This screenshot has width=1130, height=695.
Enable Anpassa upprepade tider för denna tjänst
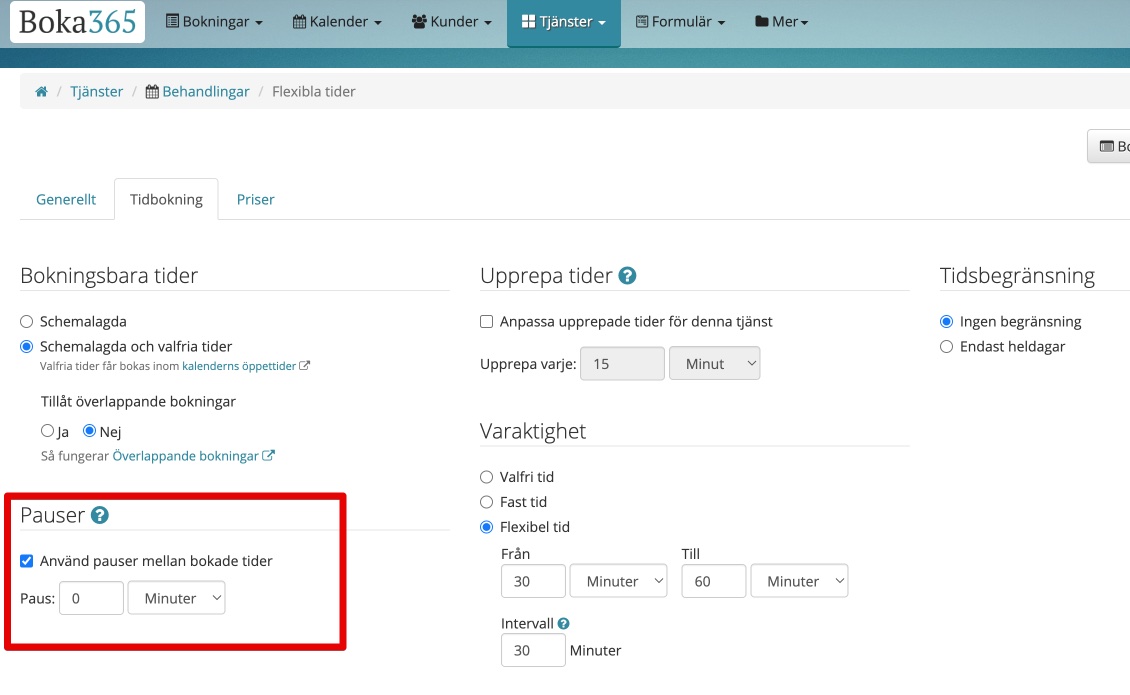click(487, 322)
